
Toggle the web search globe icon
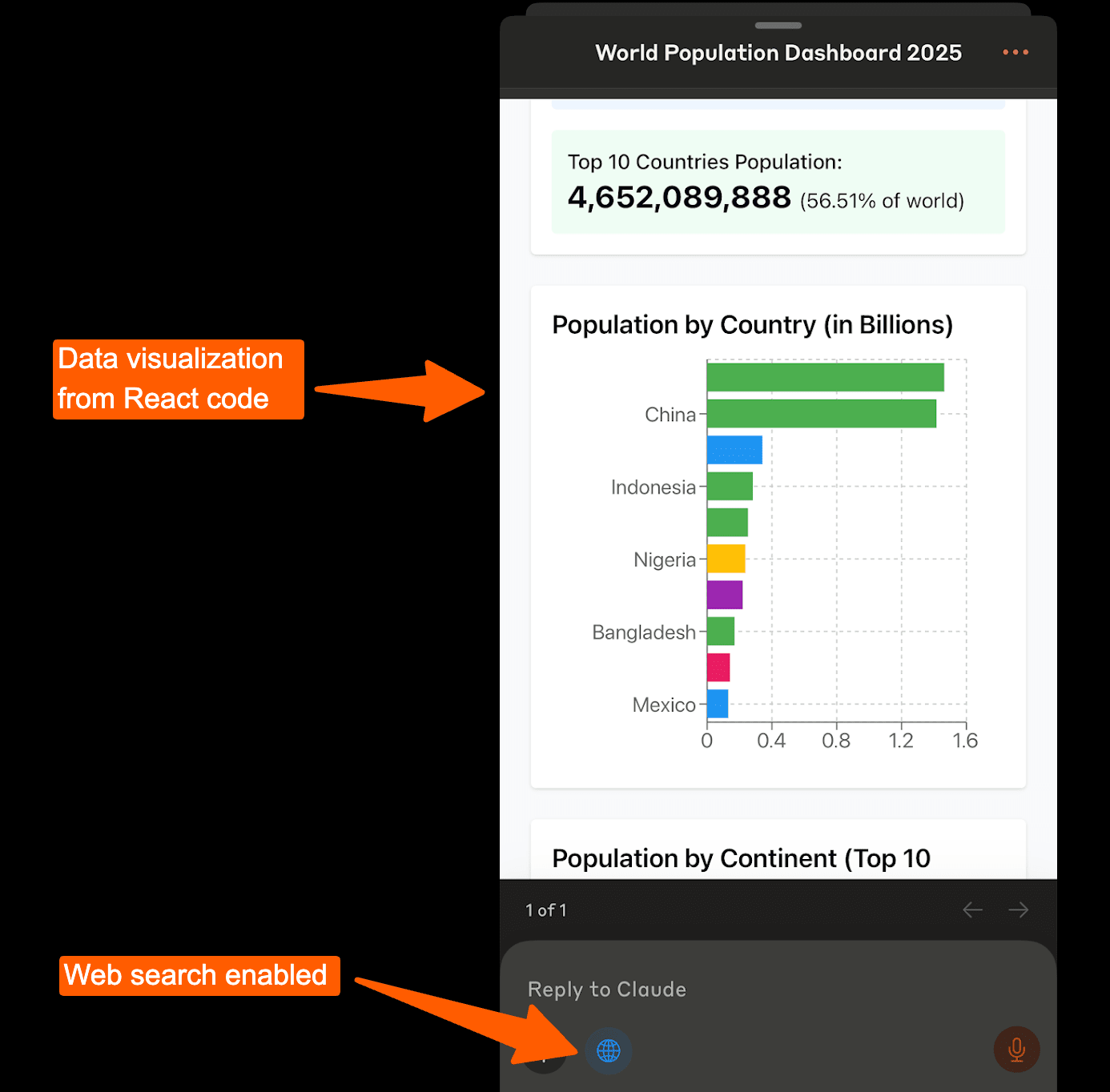coord(609,1050)
